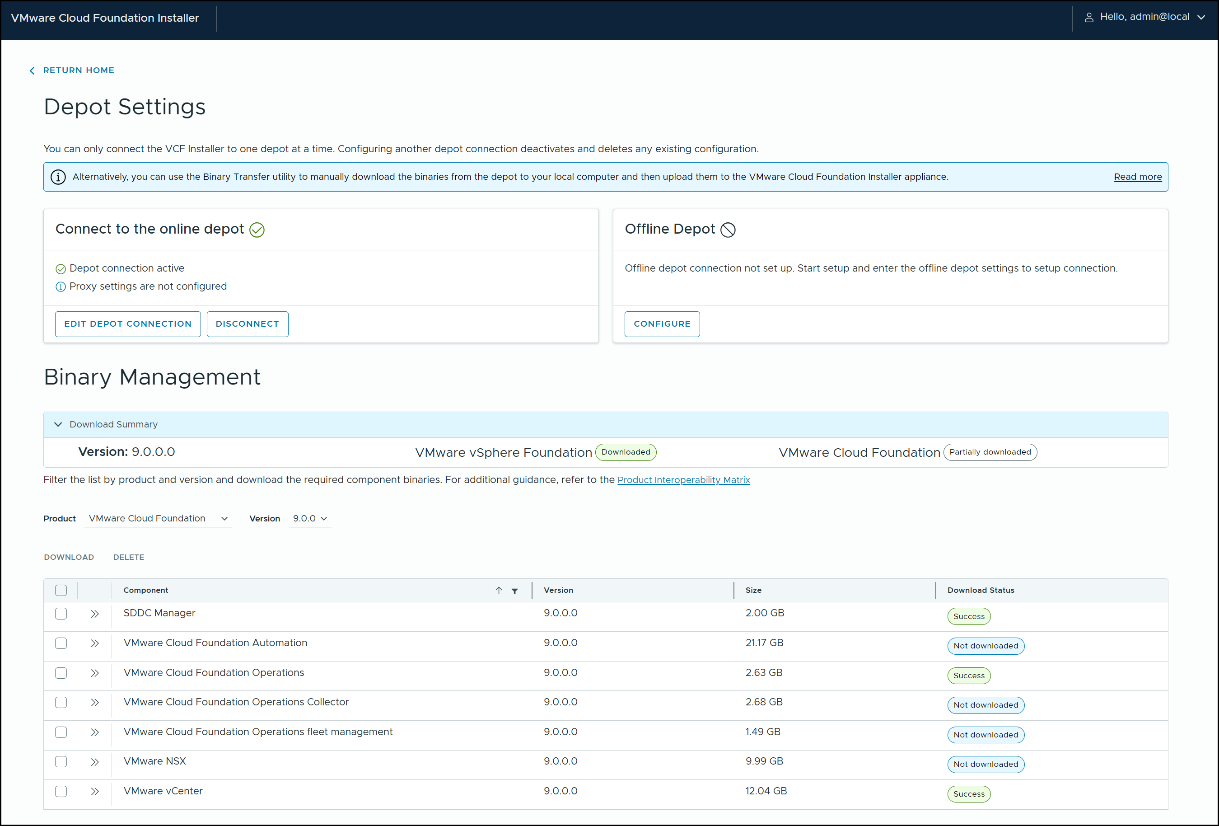Collapse the Download Summary section

pyautogui.click(x=58, y=425)
